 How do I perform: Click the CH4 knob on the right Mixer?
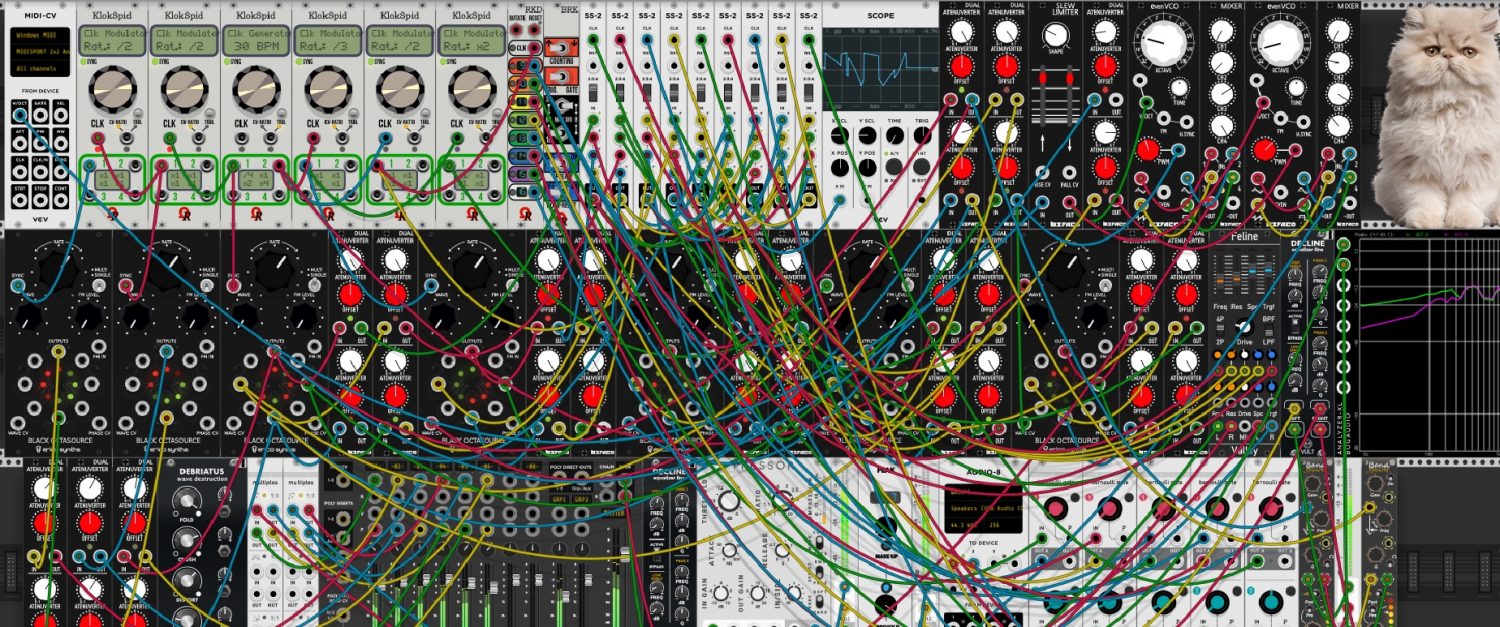1338,125
